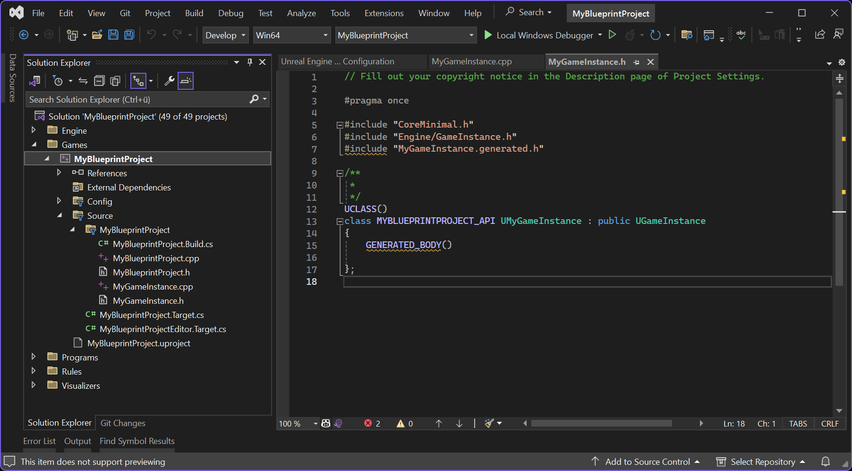Expand the Config folder
The image size is (852, 471).
59,201
